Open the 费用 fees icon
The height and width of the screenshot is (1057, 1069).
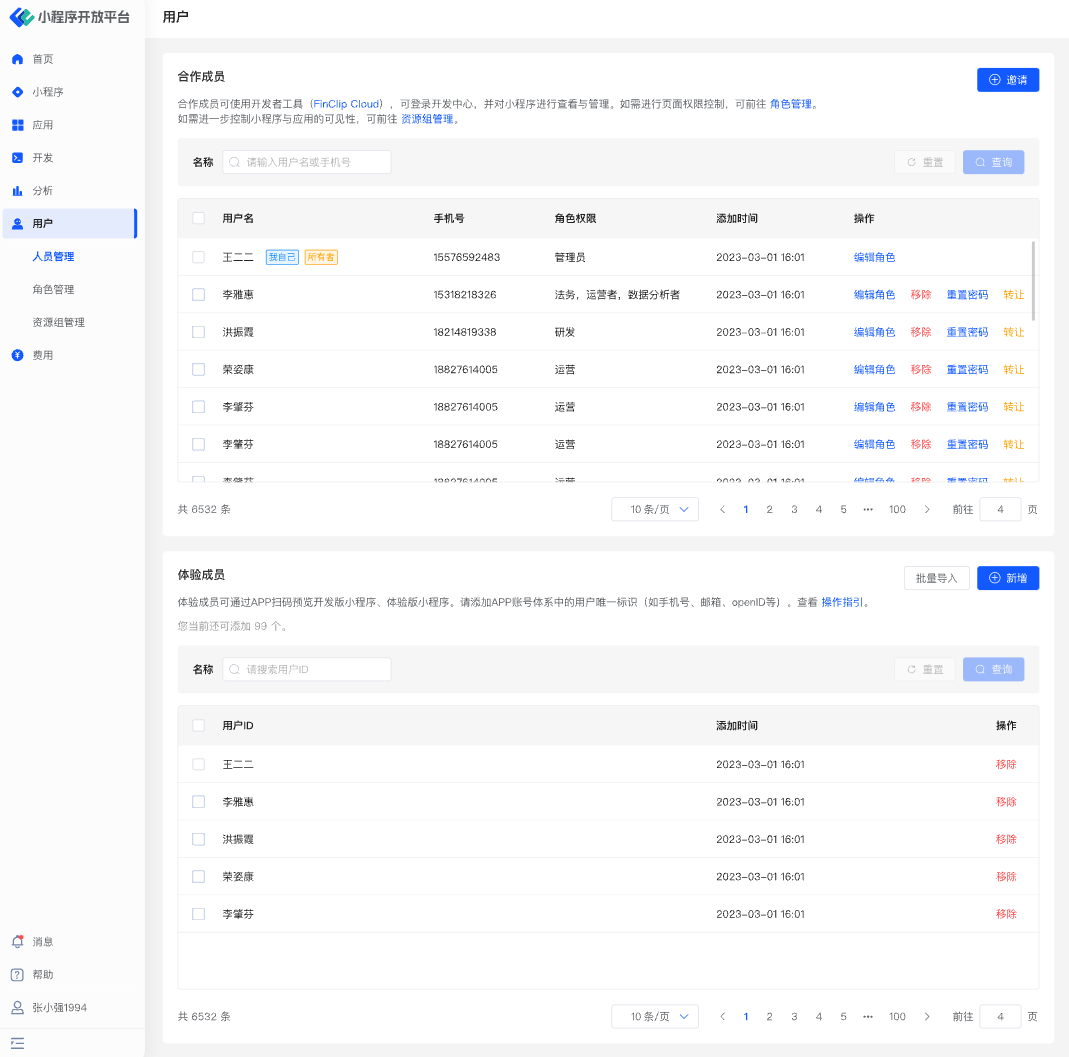point(17,355)
